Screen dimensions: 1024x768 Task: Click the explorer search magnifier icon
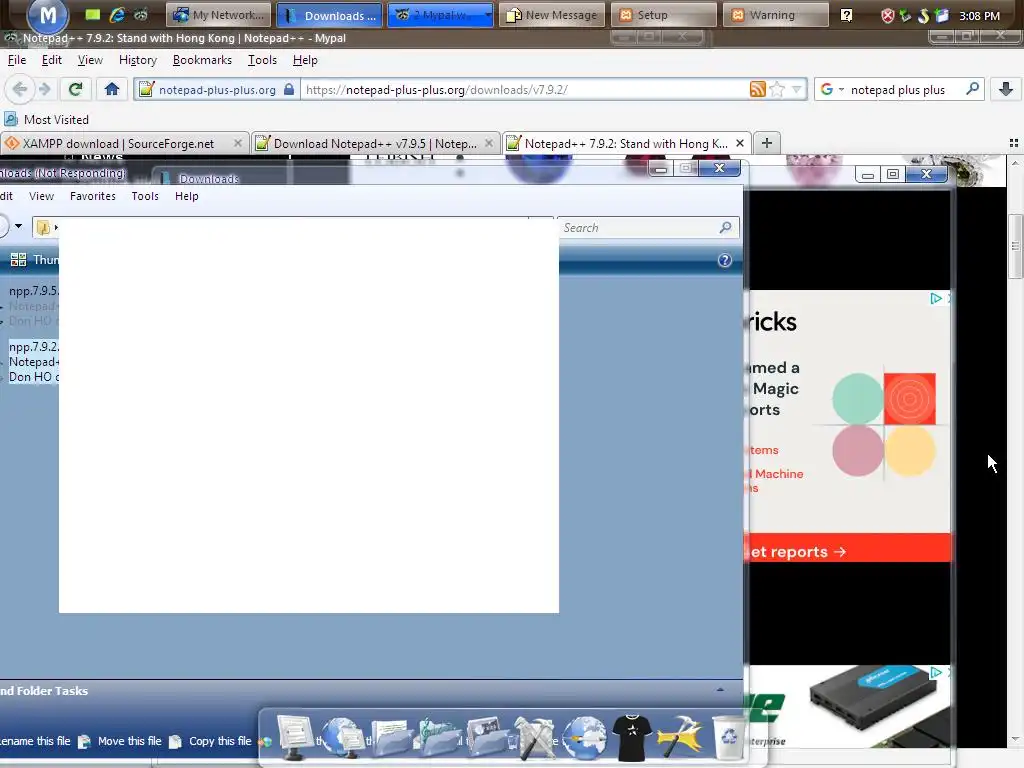click(x=725, y=227)
